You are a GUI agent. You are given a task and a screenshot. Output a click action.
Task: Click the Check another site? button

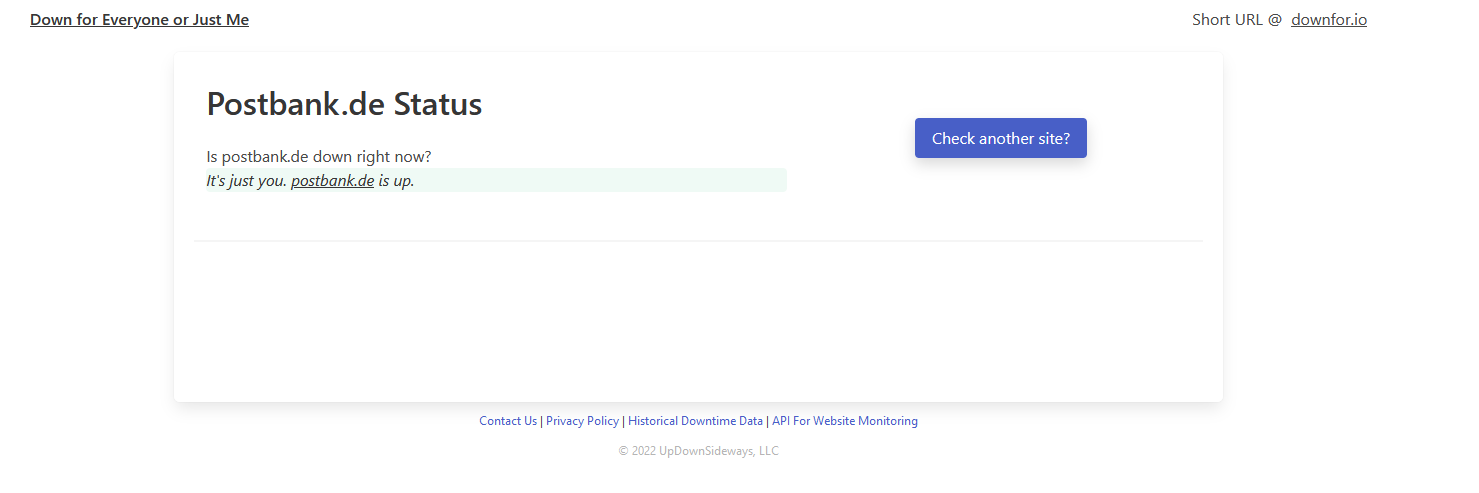1001,138
